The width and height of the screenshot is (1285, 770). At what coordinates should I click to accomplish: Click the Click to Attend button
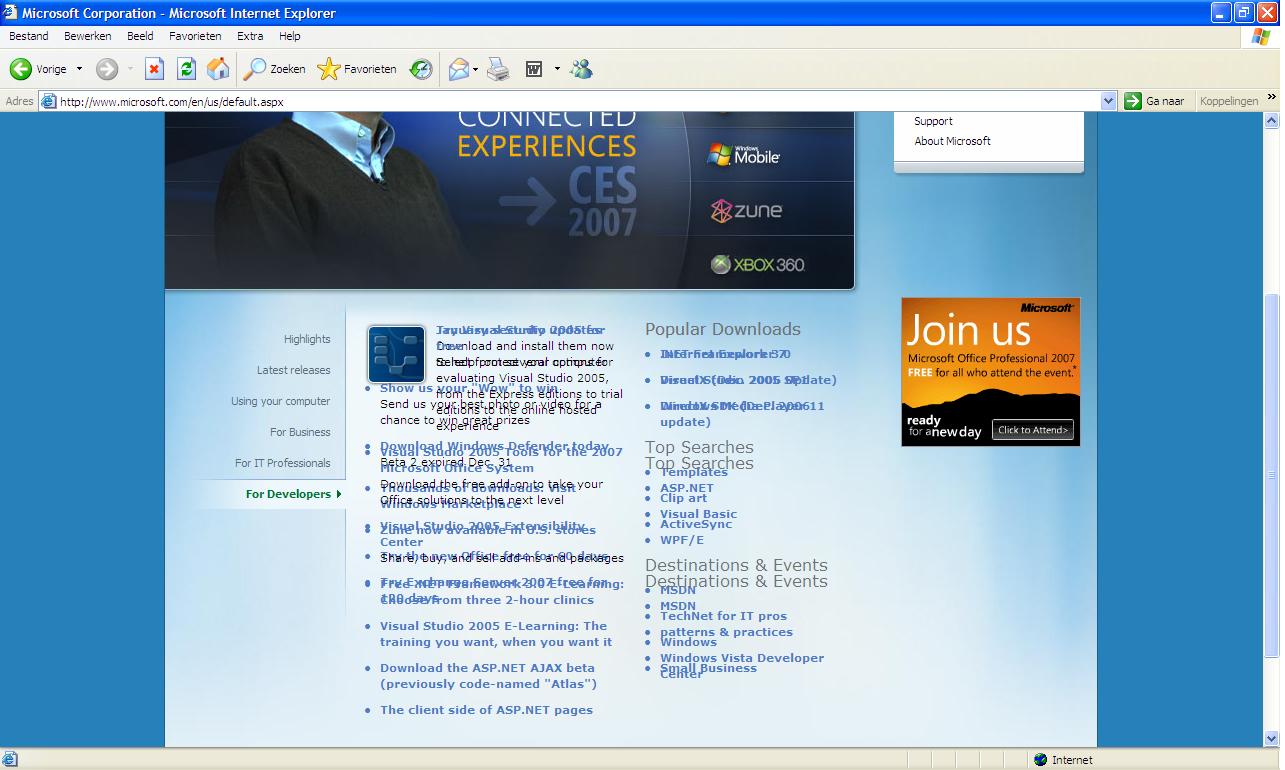click(x=1033, y=430)
